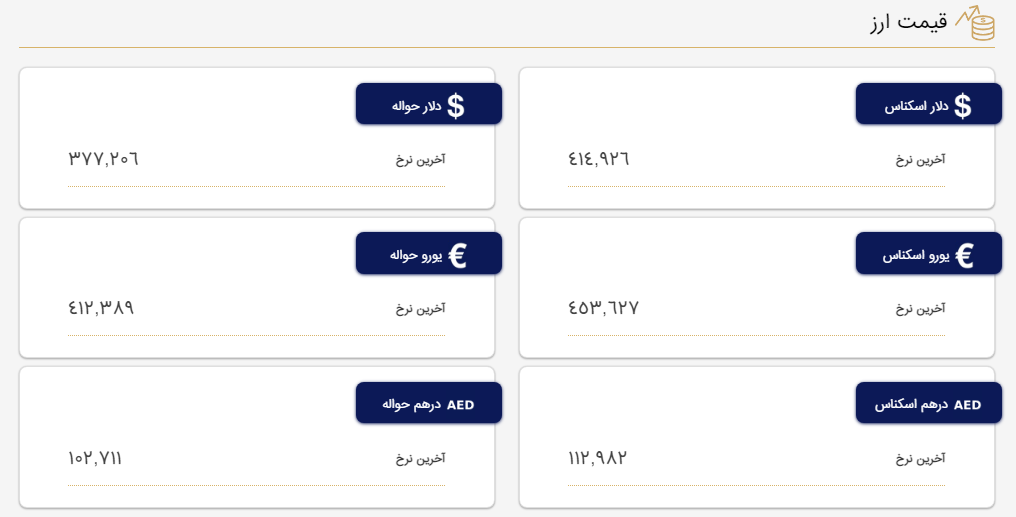The width and height of the screenshot is (1016, 517).
Task: Click the latest rate value for یورو اسکناس
Action: point(603,308)
